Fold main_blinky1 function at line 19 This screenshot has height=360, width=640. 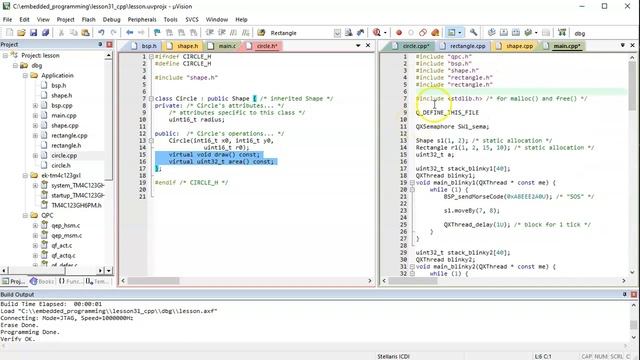412,182
